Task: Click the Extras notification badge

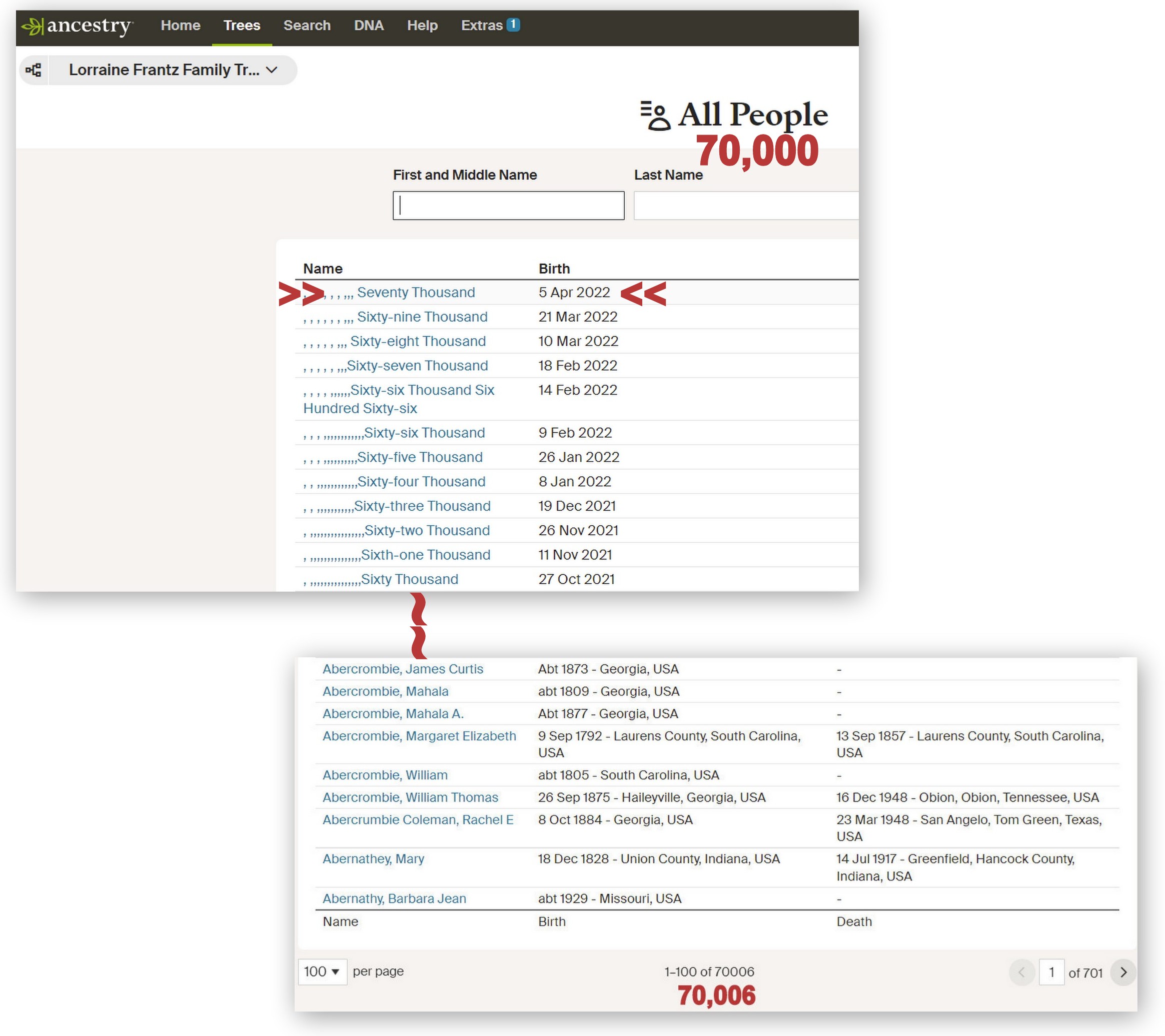Action: tap(513, 25)
